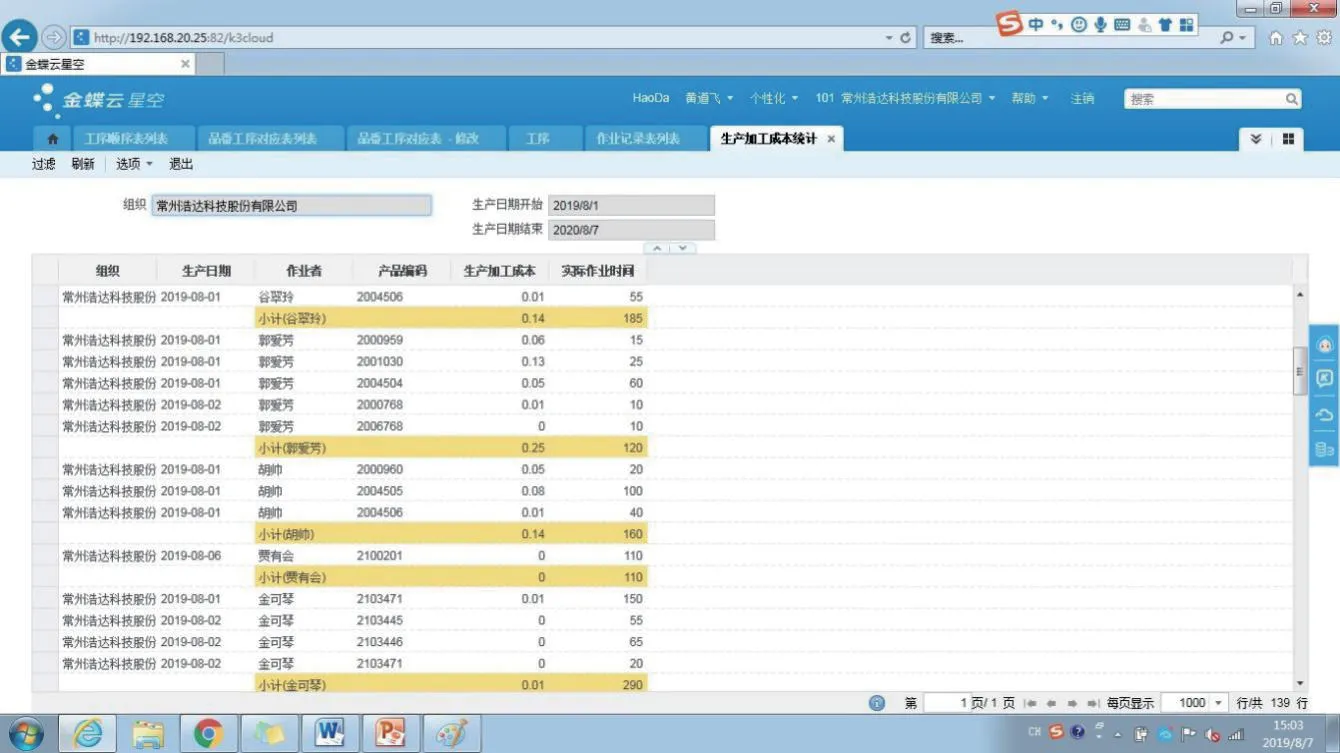
Task: Go to previous page arrow
Action: [x=1051, y=703]
